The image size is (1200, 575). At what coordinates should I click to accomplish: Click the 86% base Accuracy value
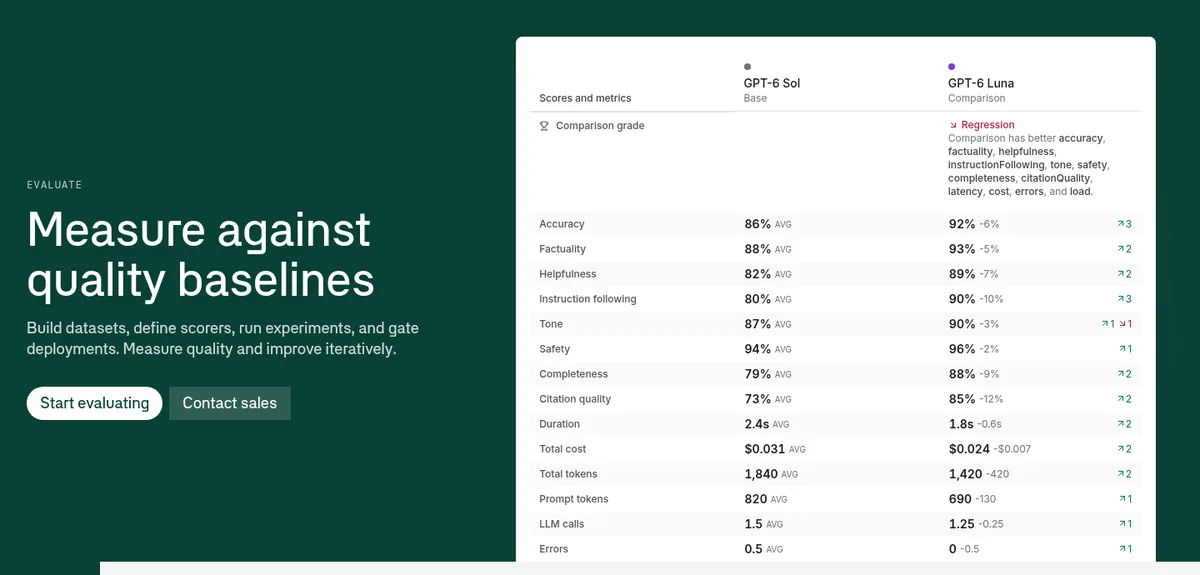click(758, 224)
